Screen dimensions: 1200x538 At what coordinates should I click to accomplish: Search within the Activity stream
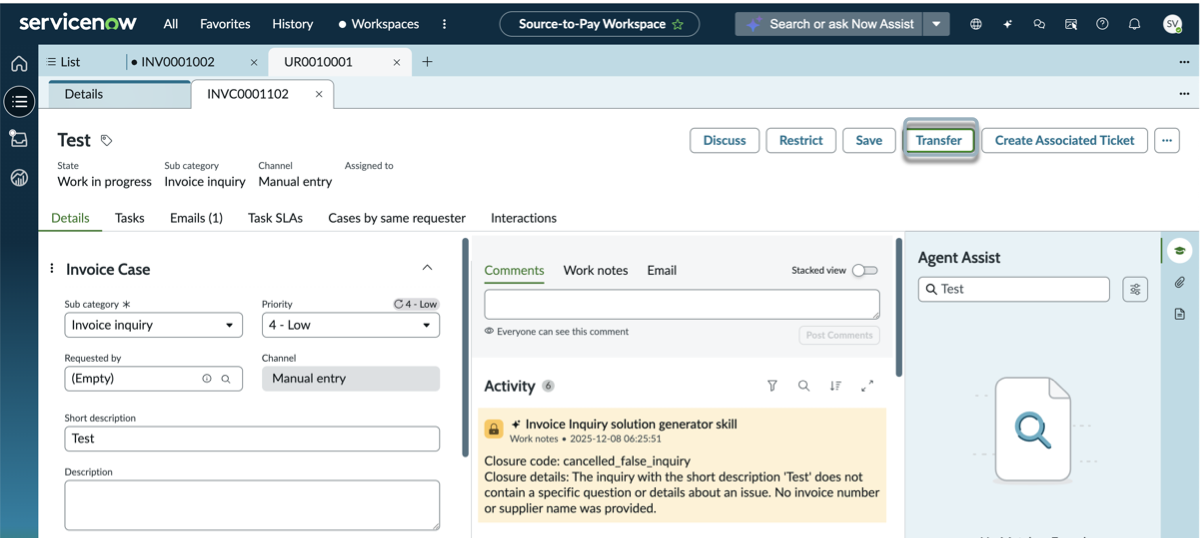pos(803,386)
